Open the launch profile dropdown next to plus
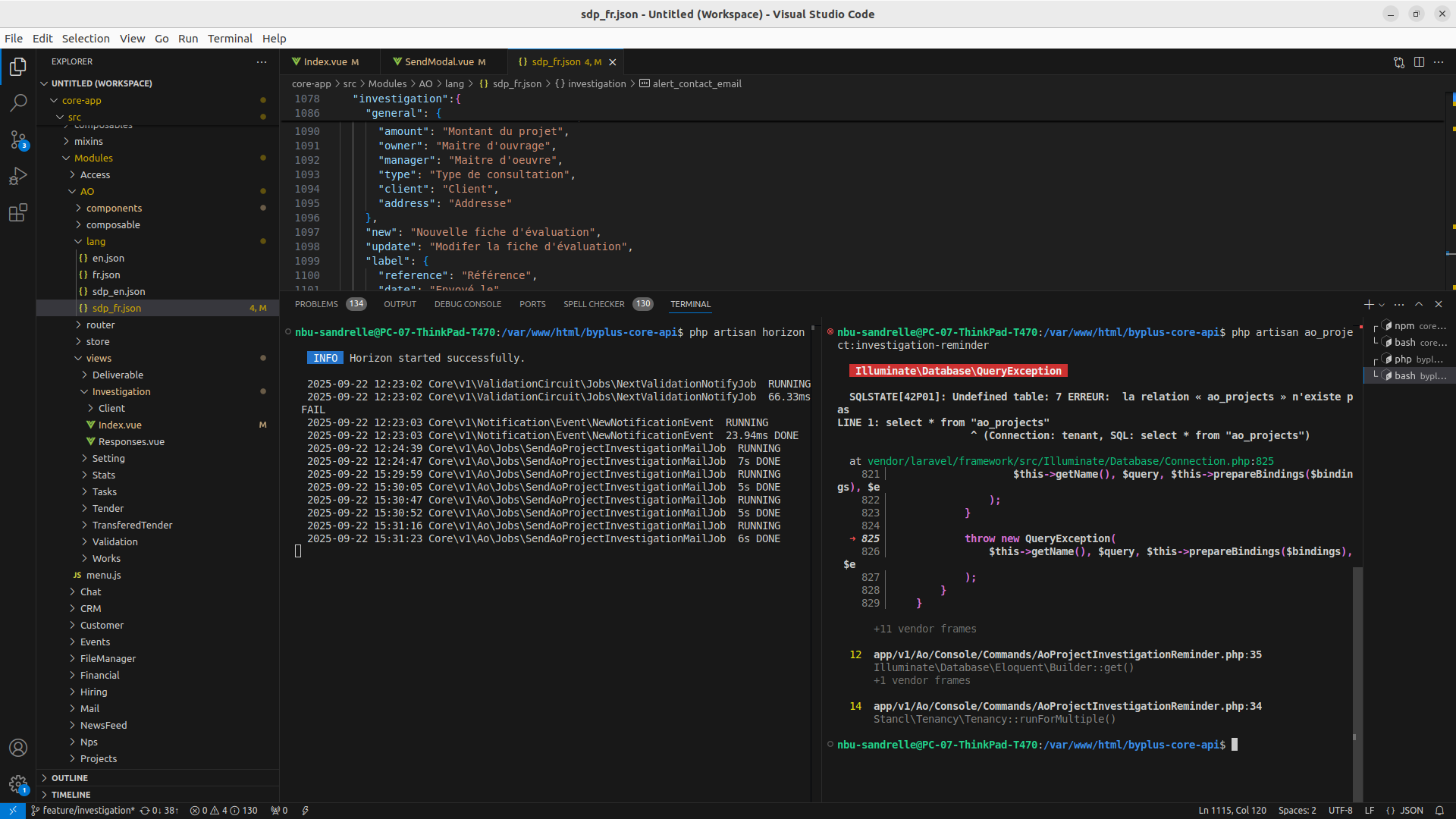This screenshot has width=1456, height=819. click(x=1382, y=305)
